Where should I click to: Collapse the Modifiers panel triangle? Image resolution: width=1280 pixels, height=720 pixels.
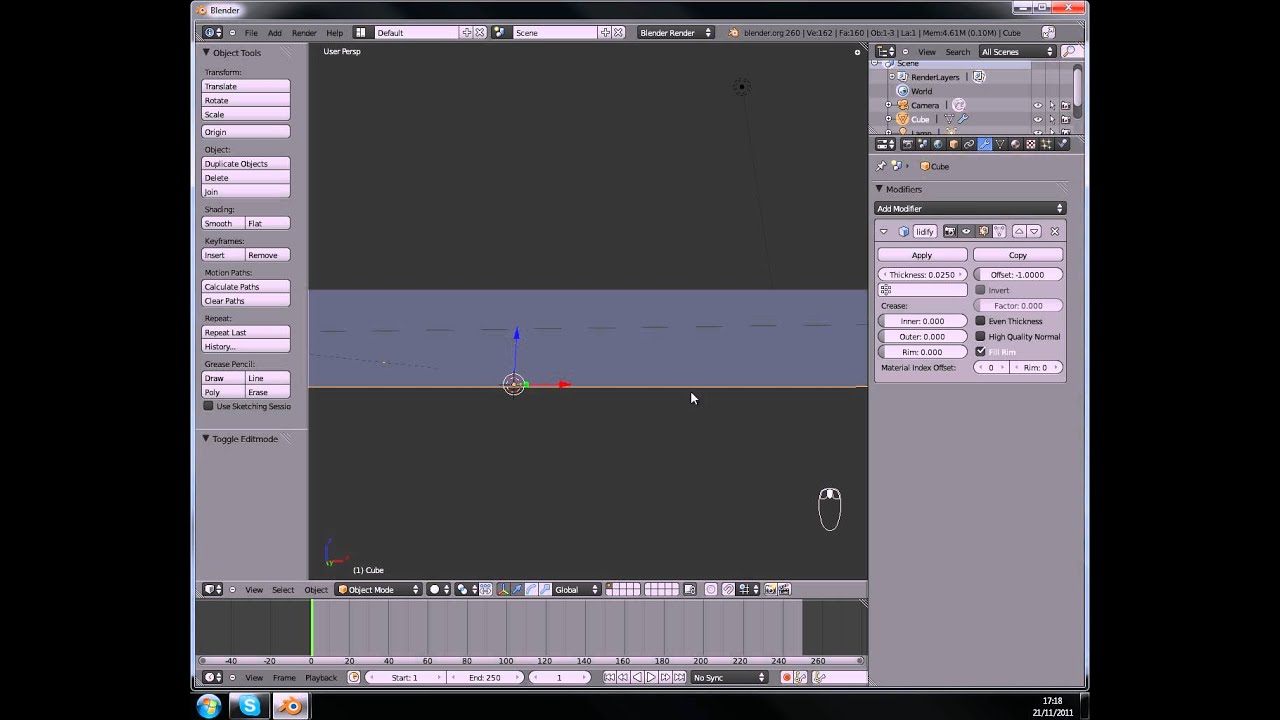pyautogui.click(x=879, y=189)
